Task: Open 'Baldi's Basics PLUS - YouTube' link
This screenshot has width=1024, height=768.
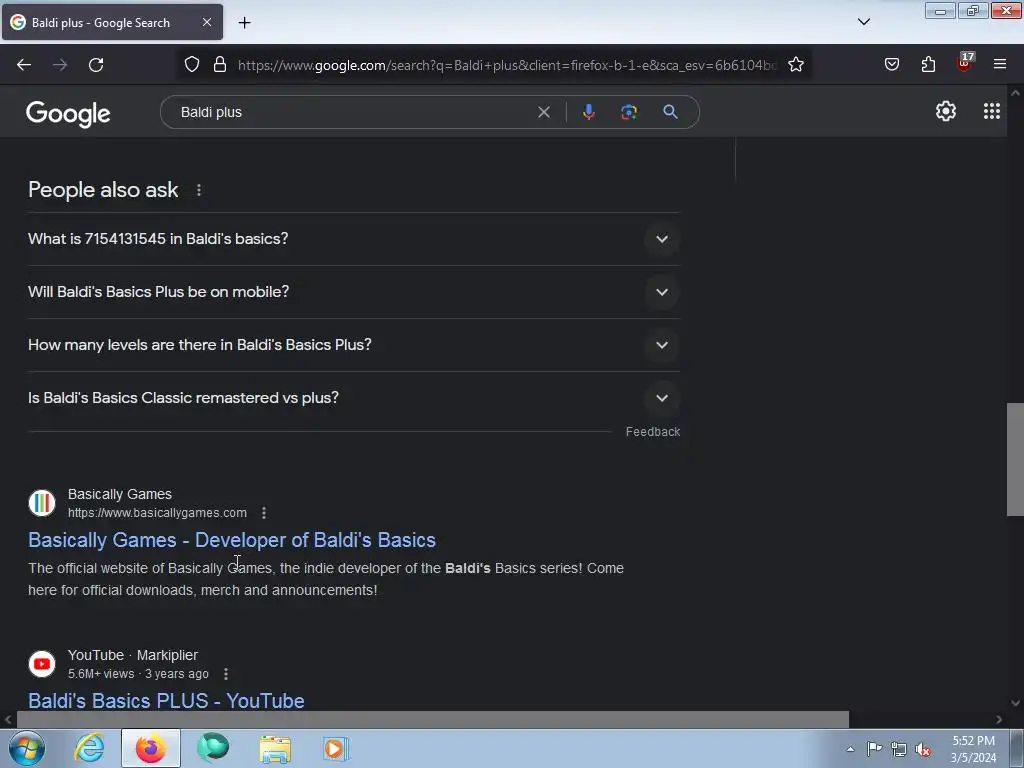Action: click(x=166, y=701)
